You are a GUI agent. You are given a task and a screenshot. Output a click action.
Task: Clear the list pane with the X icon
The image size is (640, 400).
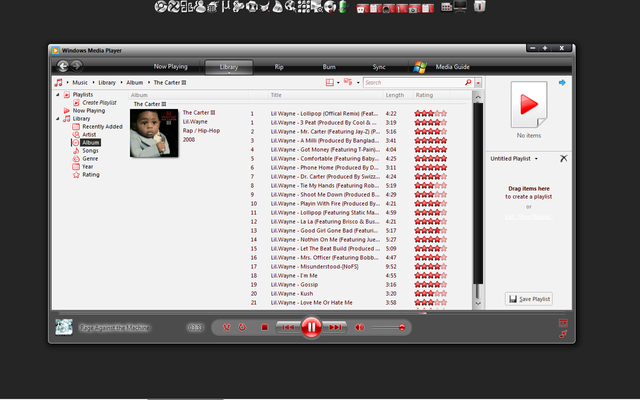[x=563, y=158]
